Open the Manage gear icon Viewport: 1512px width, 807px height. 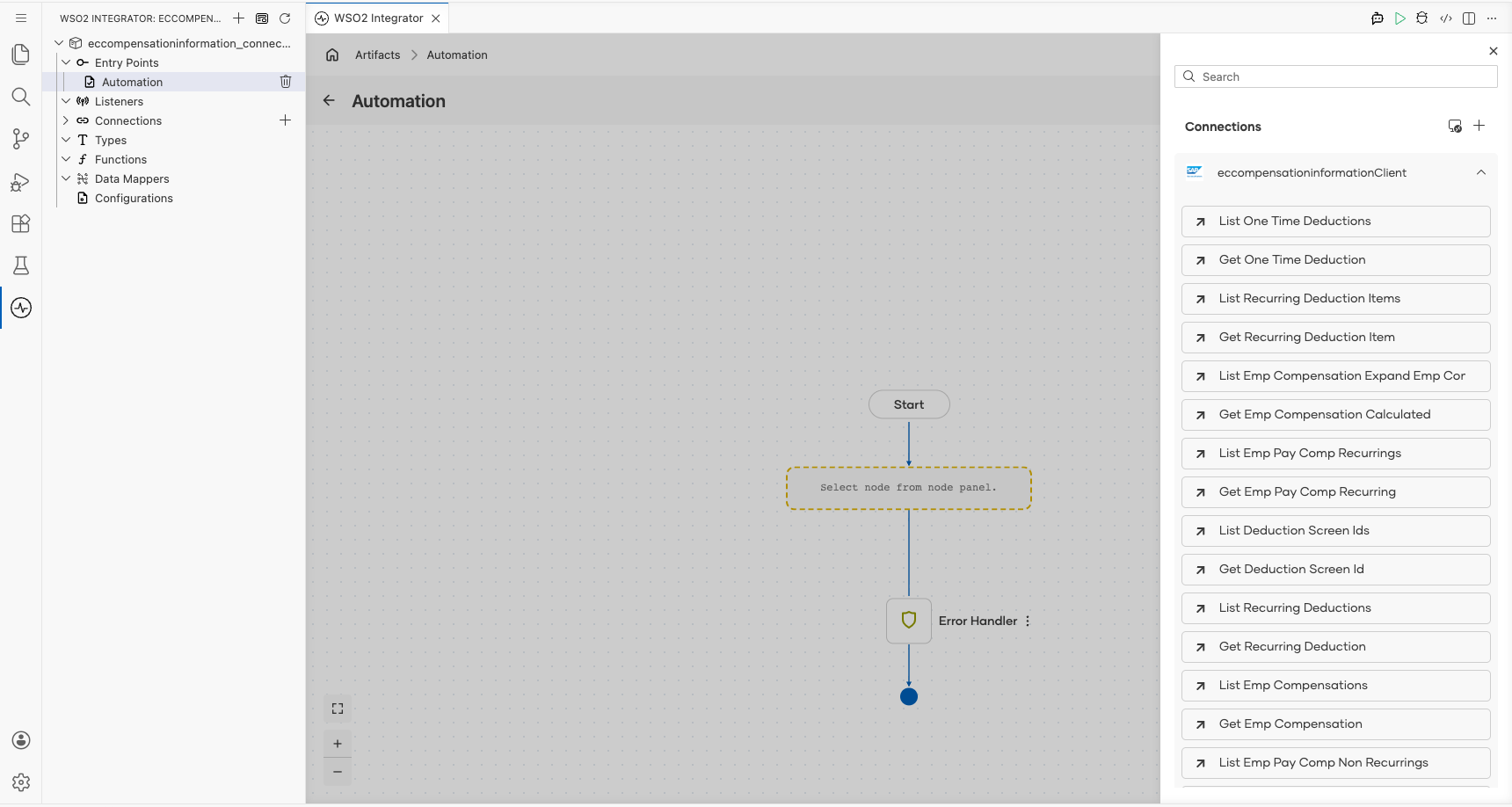(x=21, y=782)
